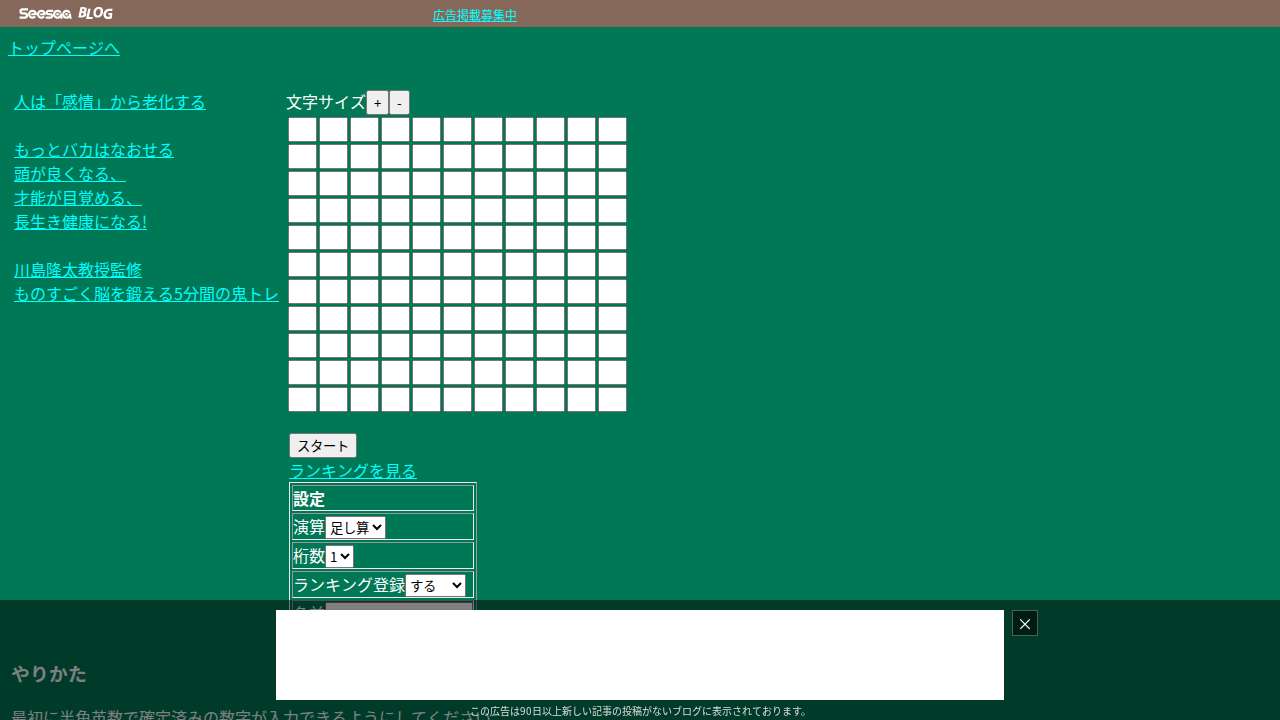Click the bottom-left cell of the grid
Image resolution: width=1280 pixels, height=720 pixels.
click(302, 400)
